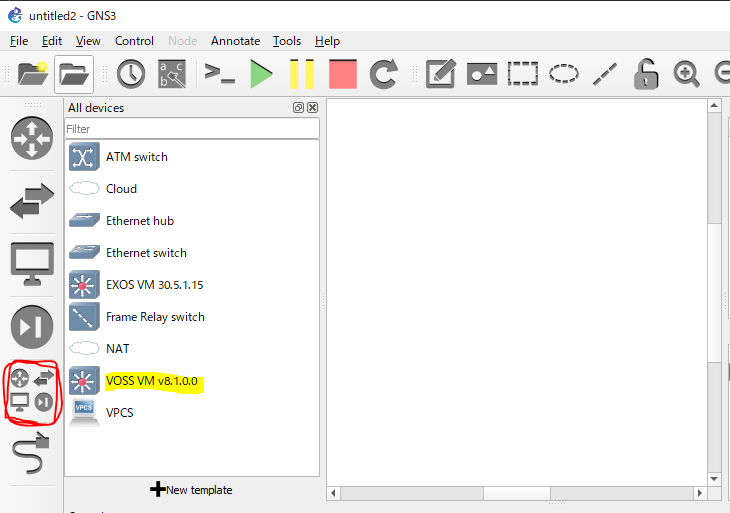Image resolution: width=730 pixels, height=513 pixels.
Task: Open the Control menu
Action: [134, 41]
